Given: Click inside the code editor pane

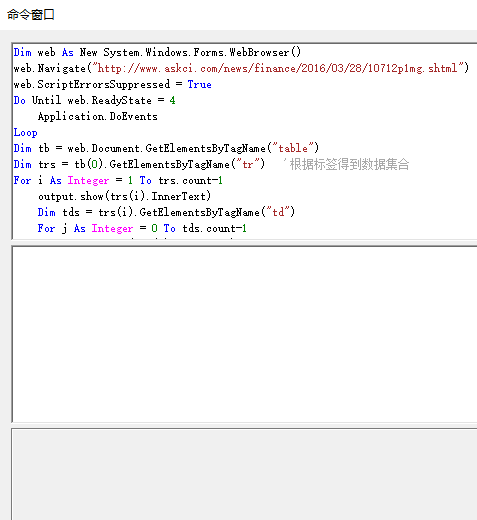Looking at the screenshot, I should click(x=245, y=141).
